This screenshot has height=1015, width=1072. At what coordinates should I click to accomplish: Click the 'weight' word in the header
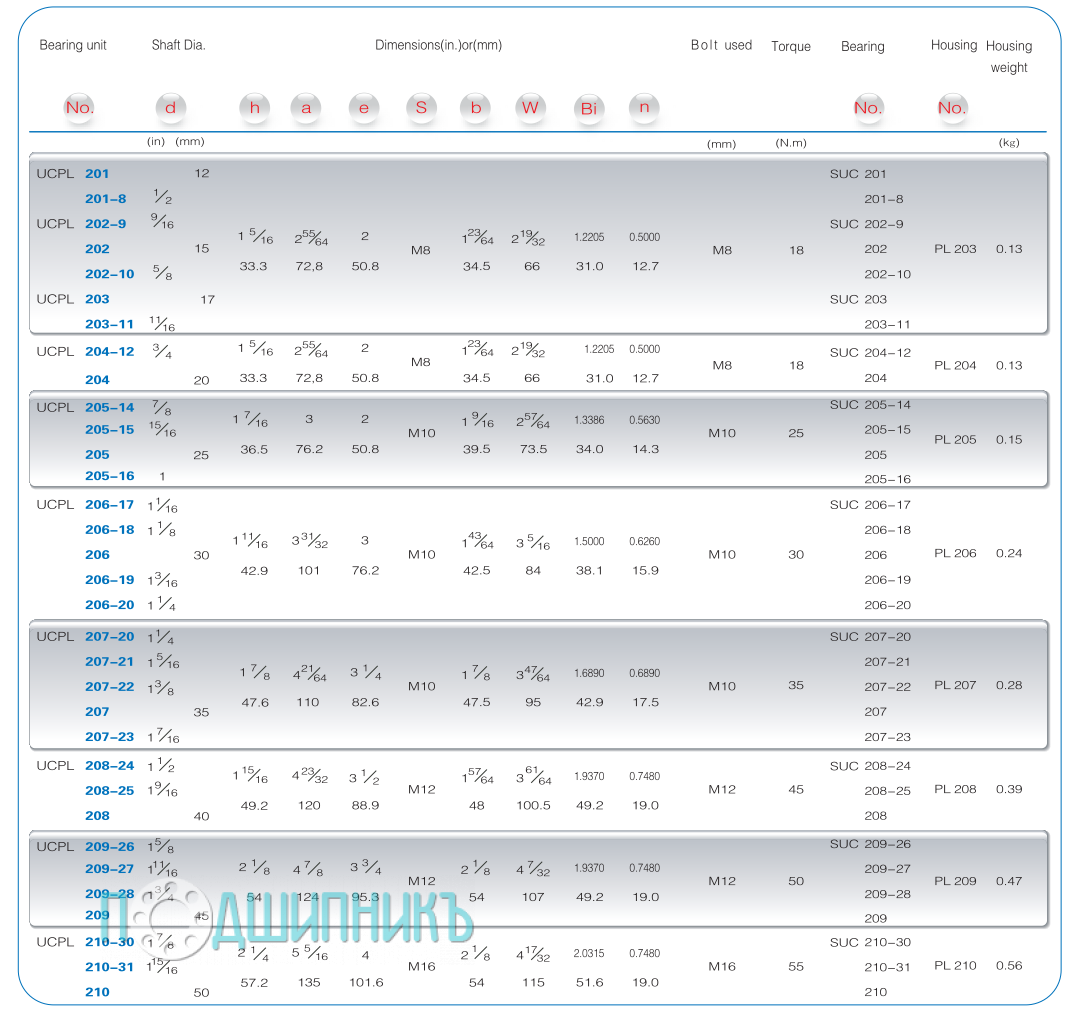1009,68
